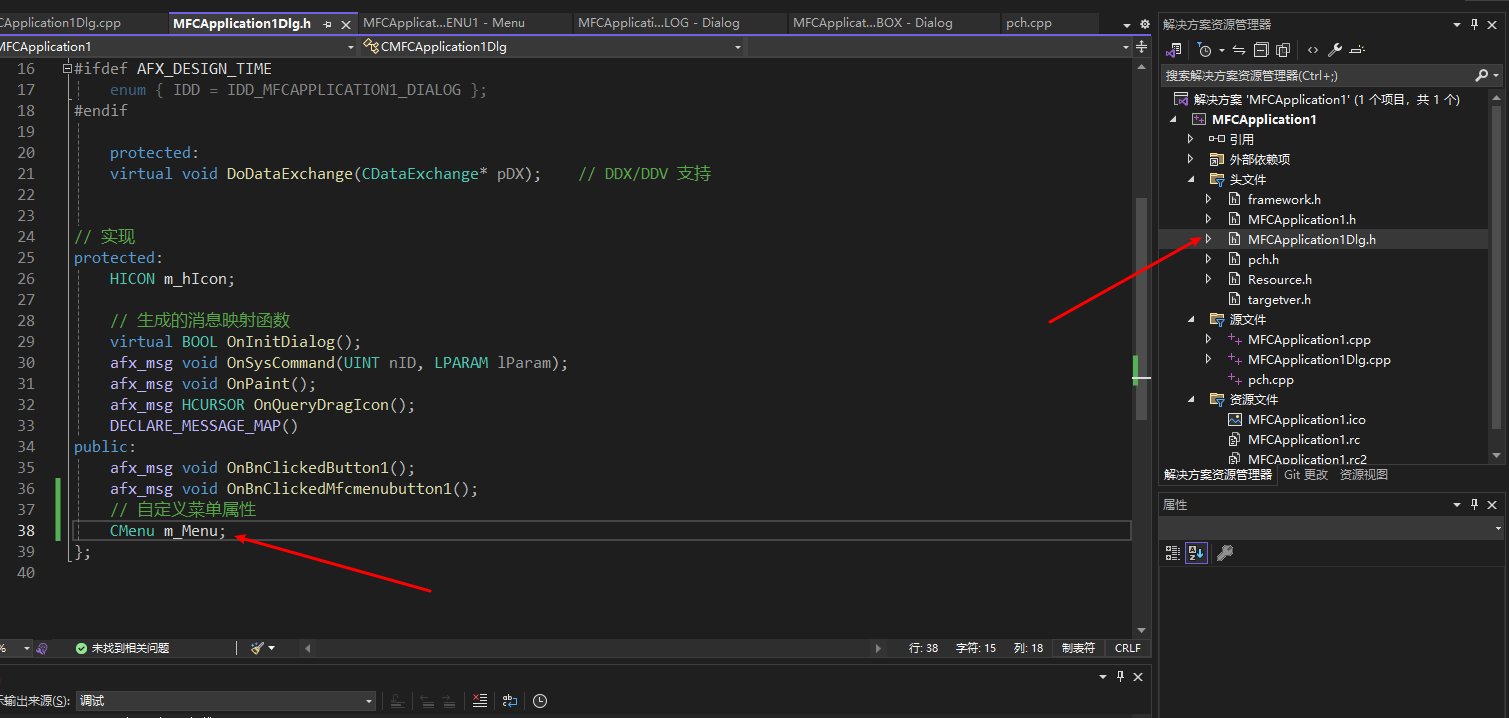Click the show all files icon
The height and width of the screenshot is (718, 1509).
pyautogui.click(x=1283, y=49)
